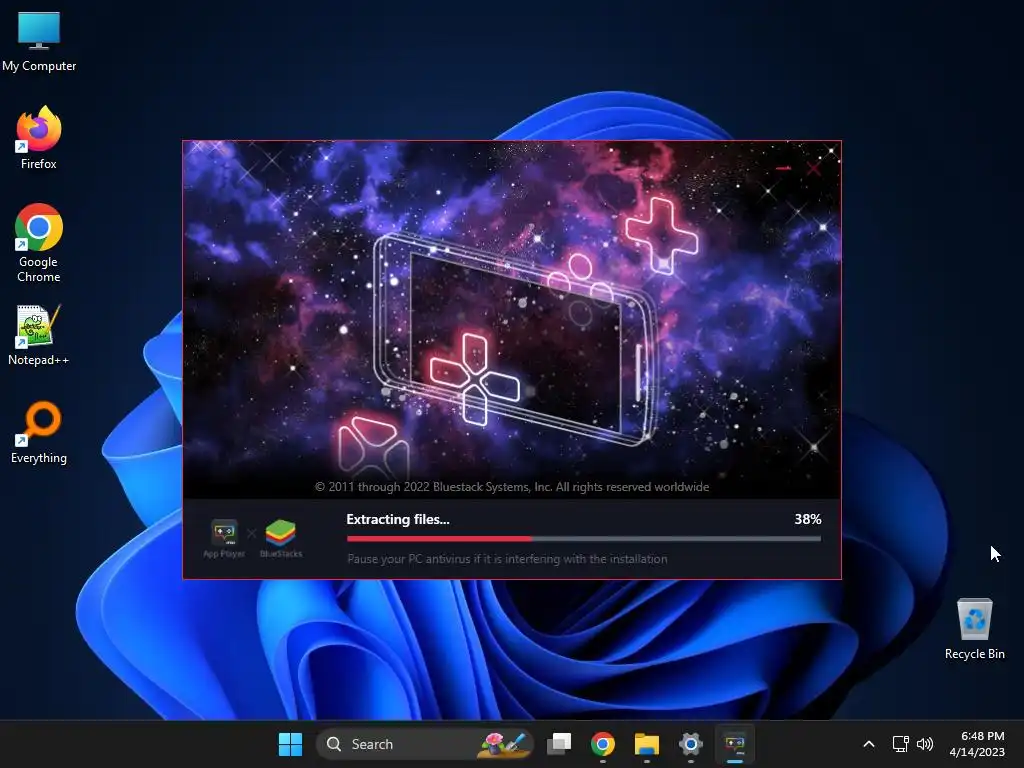
Task: Close the BlueStacks installer window
Action: 814,168
